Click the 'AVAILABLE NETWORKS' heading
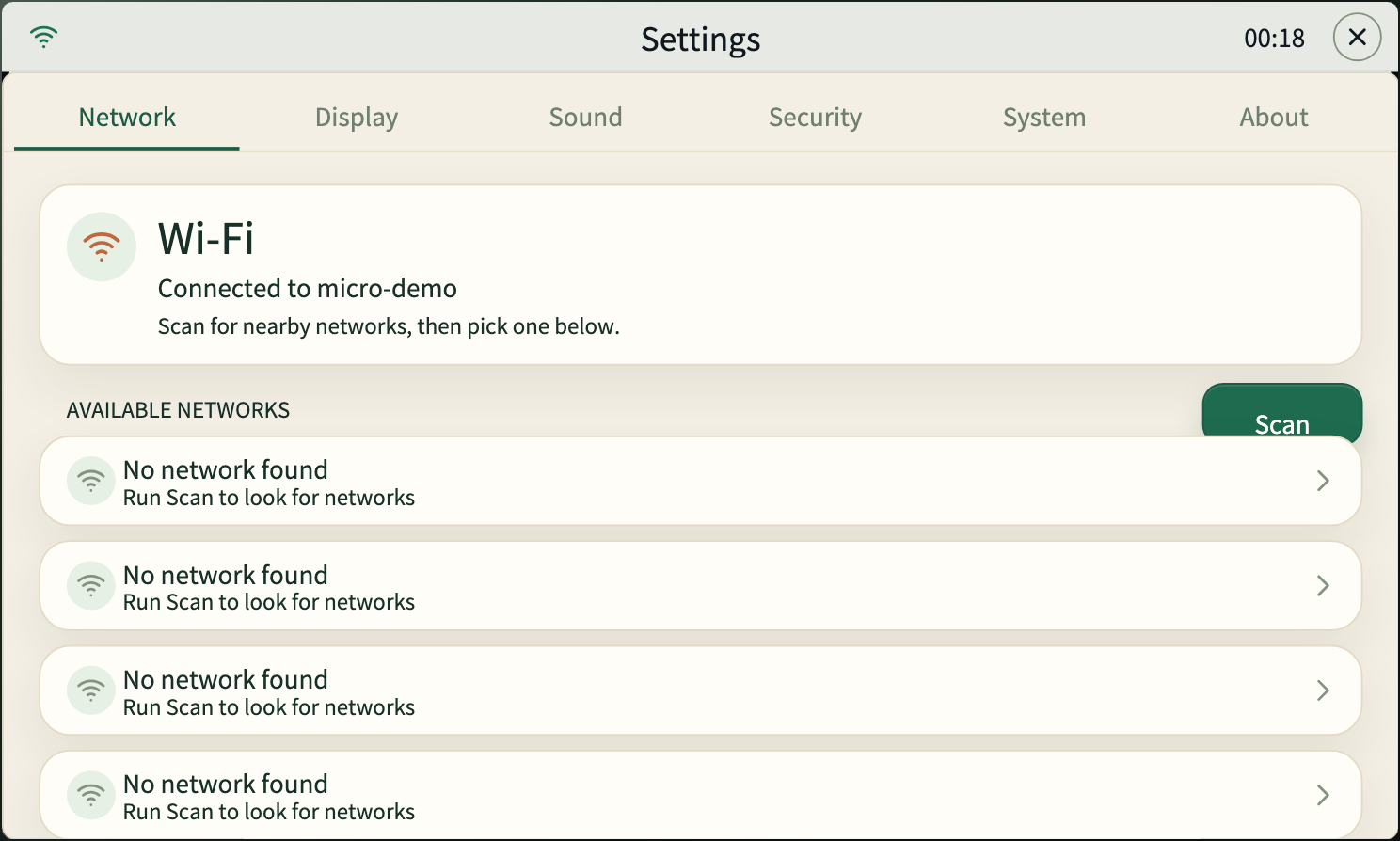1400x841 pixels. tap(178, 410)
